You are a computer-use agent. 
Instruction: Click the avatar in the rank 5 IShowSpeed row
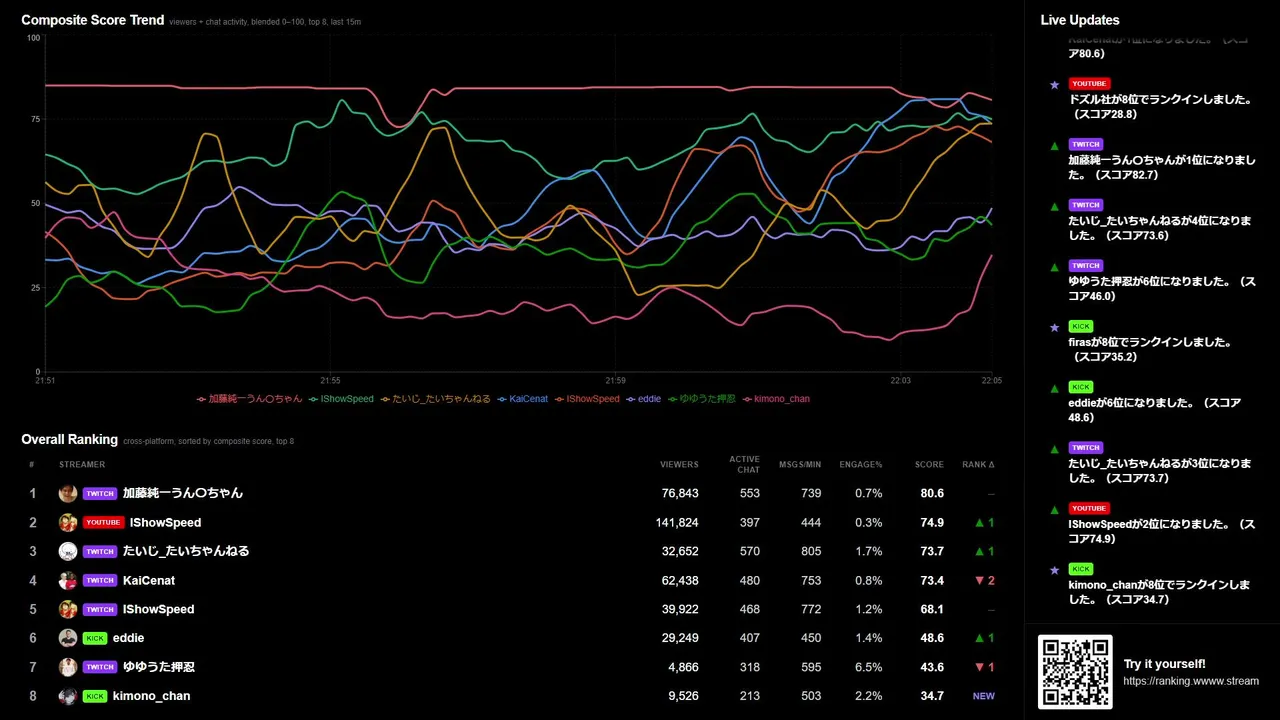[x=68, y=609]
